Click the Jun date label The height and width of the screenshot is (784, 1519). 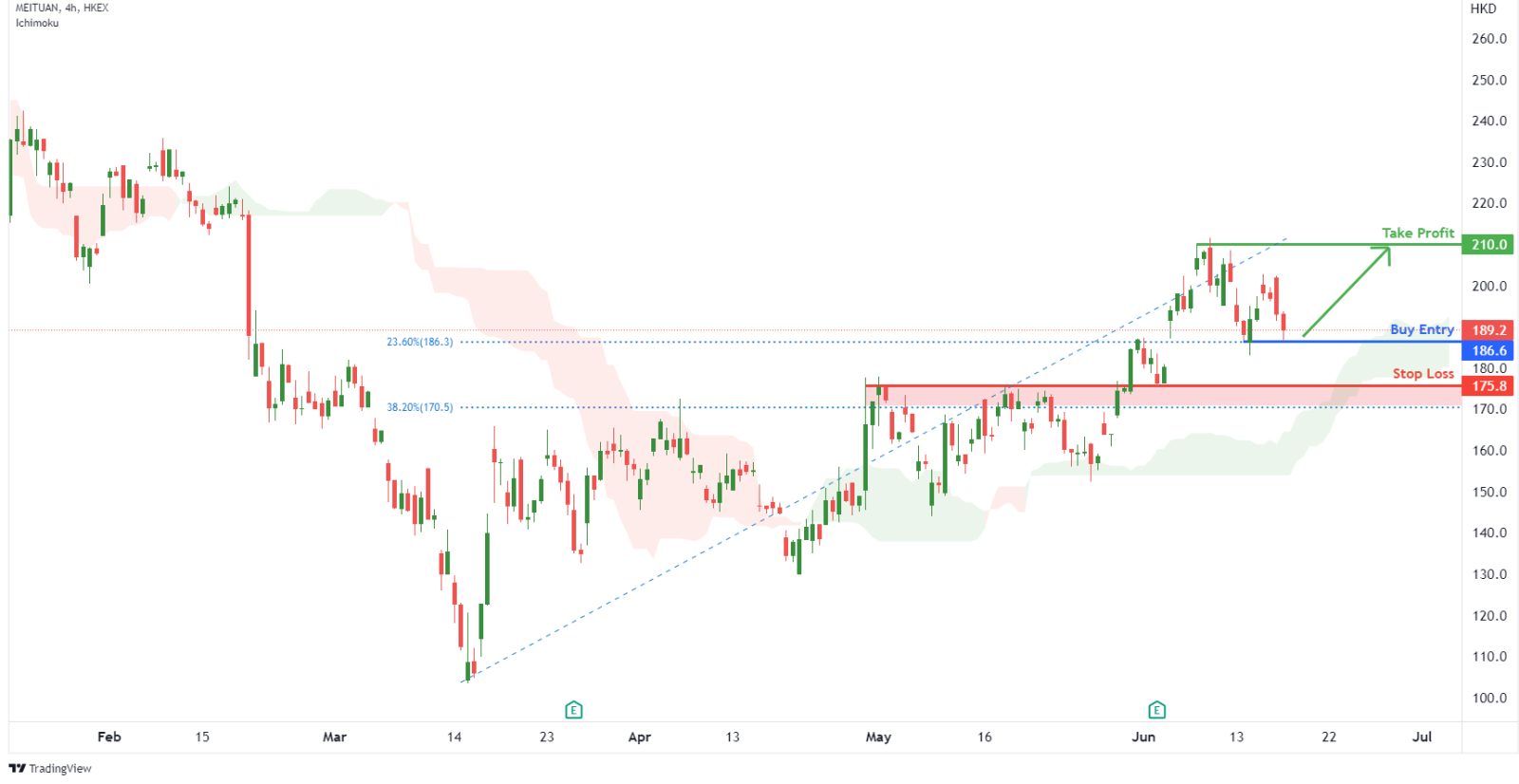(1143, 737)
